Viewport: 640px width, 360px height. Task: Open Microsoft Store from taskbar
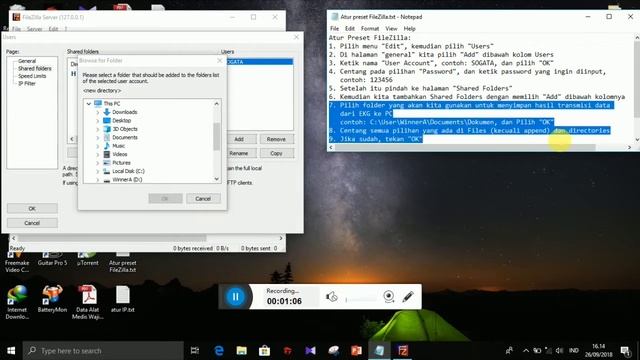point(264,351)
